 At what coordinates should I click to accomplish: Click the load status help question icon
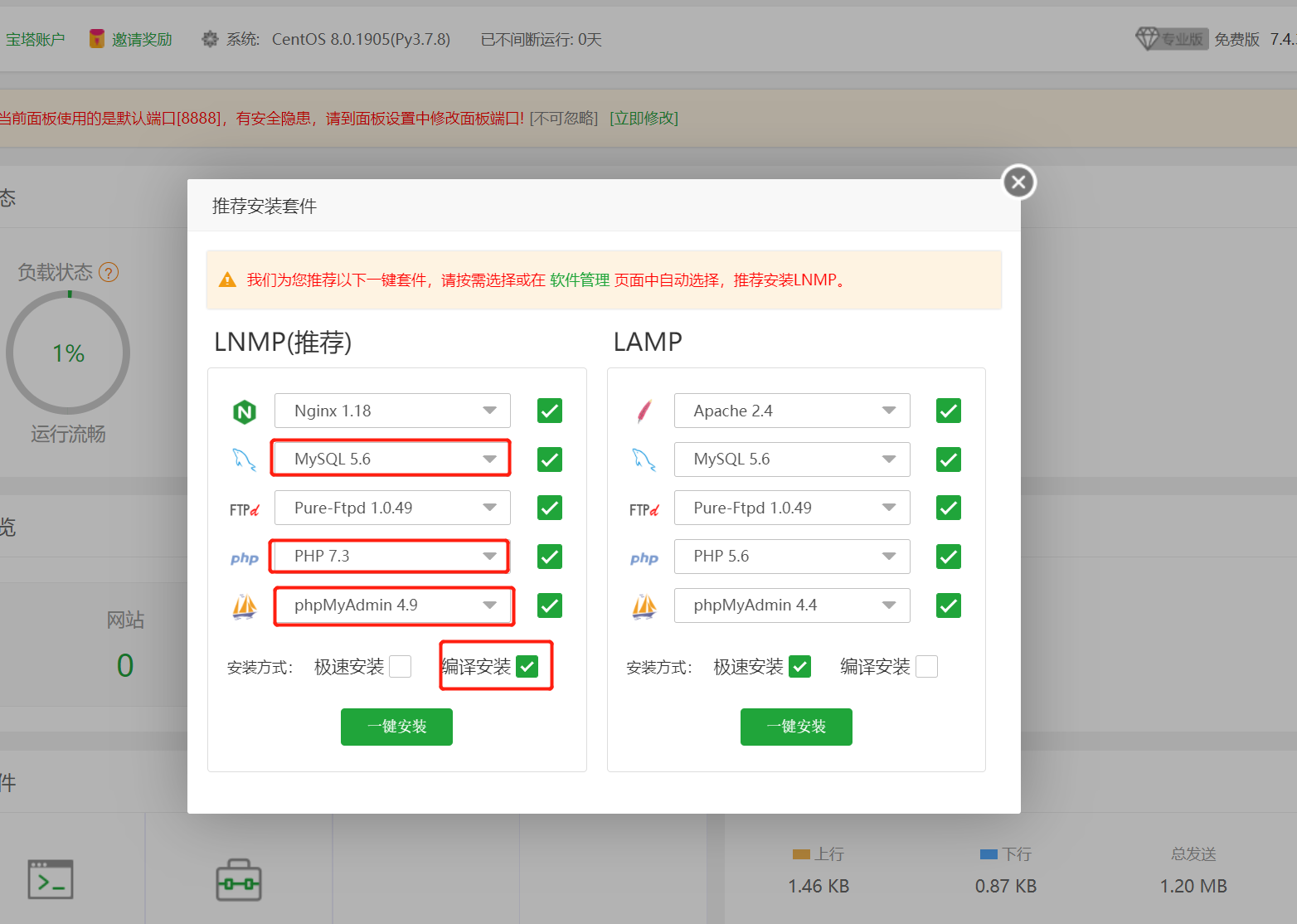(109, 272)
